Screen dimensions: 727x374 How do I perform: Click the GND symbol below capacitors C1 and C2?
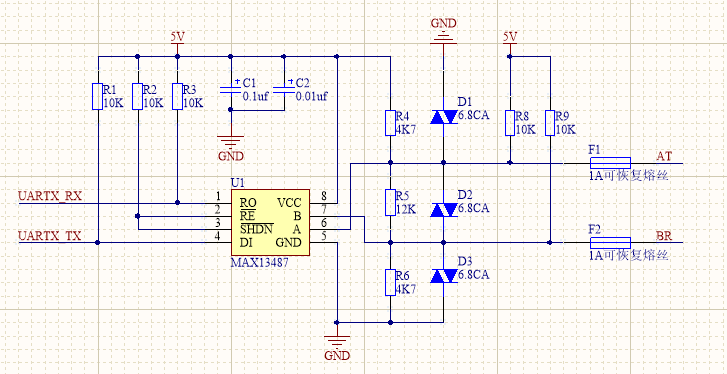(x=230, y=148)
